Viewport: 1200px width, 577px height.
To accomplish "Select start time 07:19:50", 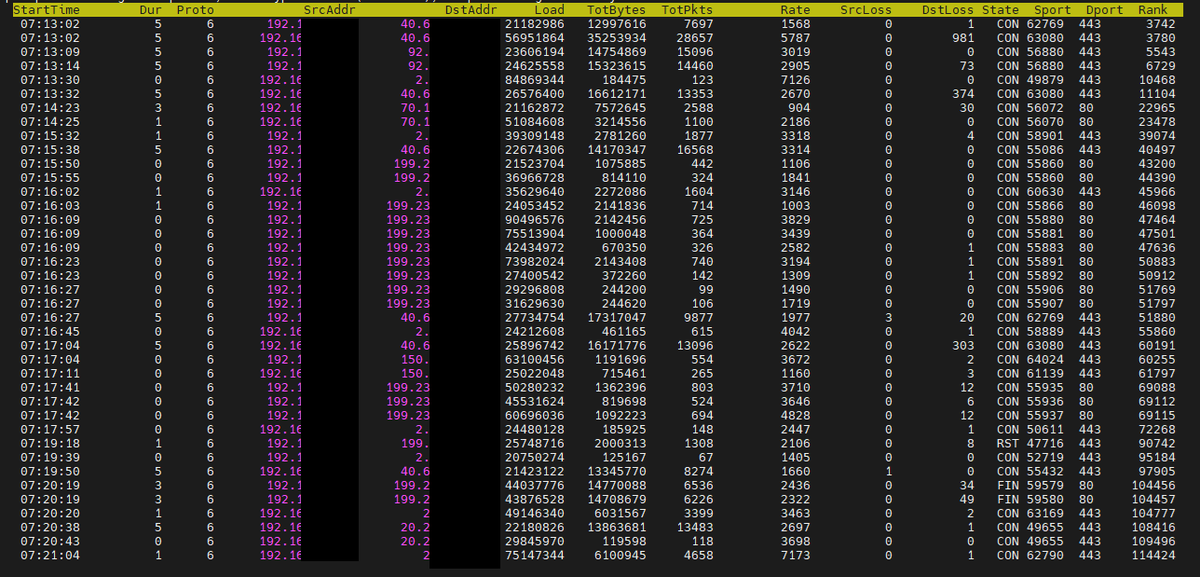I will point(50,470).
